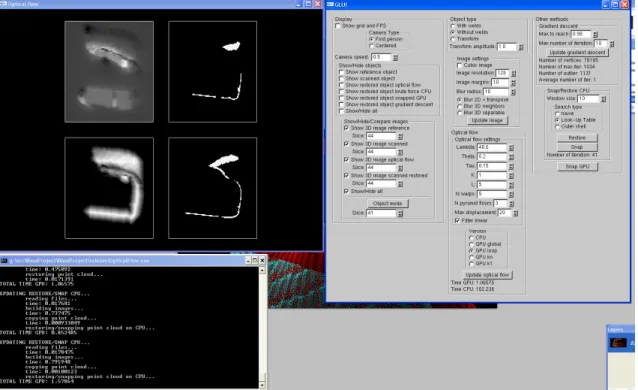The height and width of the screenshot is (390, 638).
Task: Select the CPU version radio button
Action: [x=472, y=238]
